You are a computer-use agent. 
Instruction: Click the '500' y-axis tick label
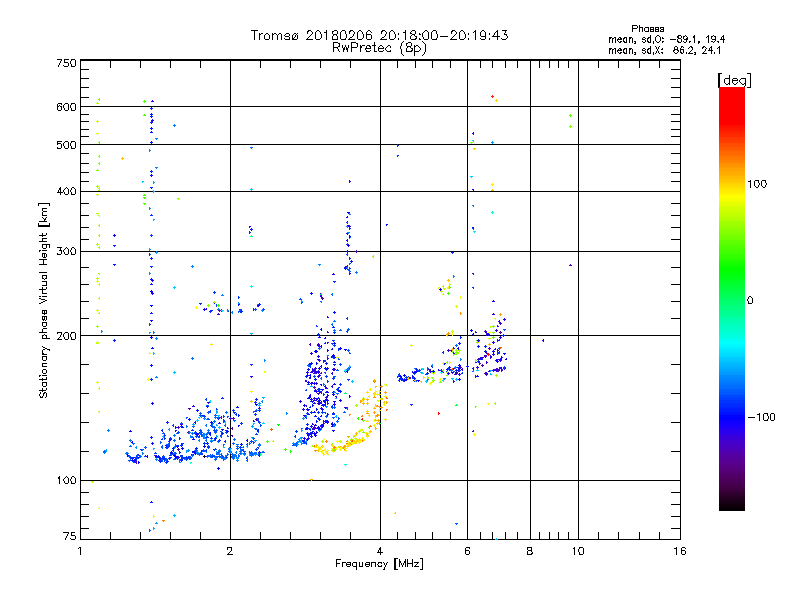pos(66,145)
